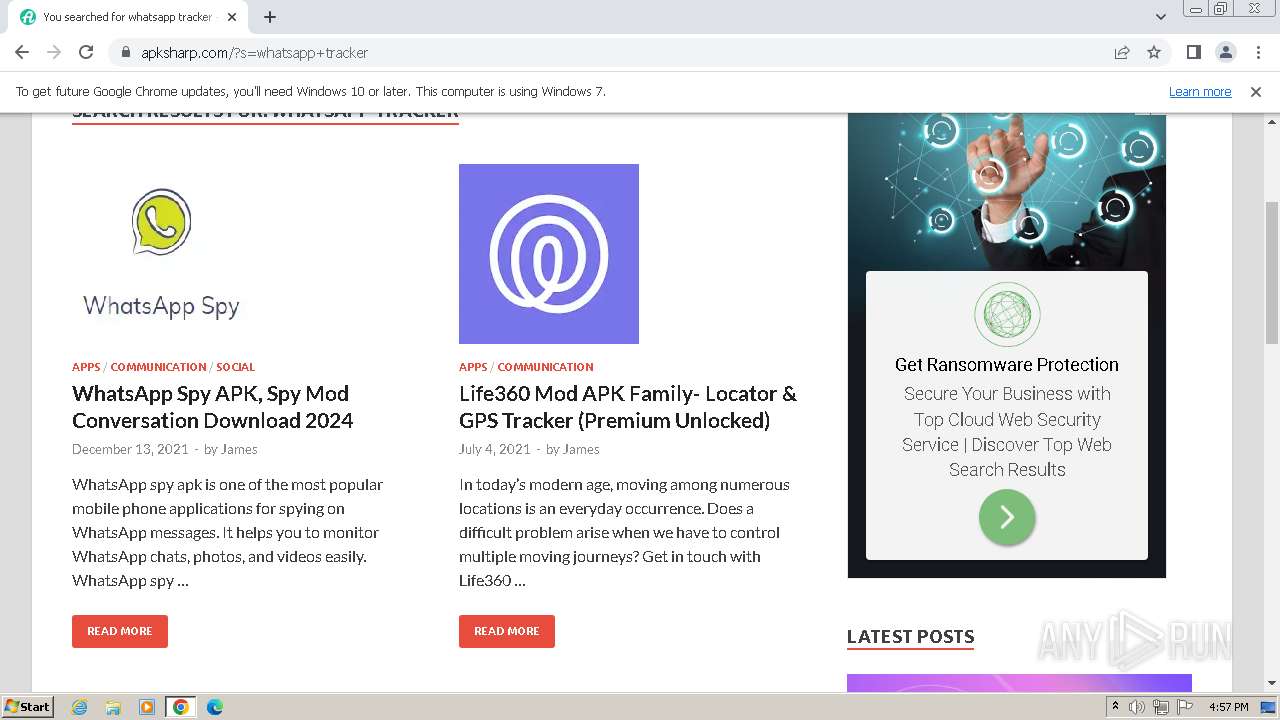The height and width of the screenshot is (720, 1280).
Task: Open COMMUNICATION category under Life360 post
Action: pos(545,367)
